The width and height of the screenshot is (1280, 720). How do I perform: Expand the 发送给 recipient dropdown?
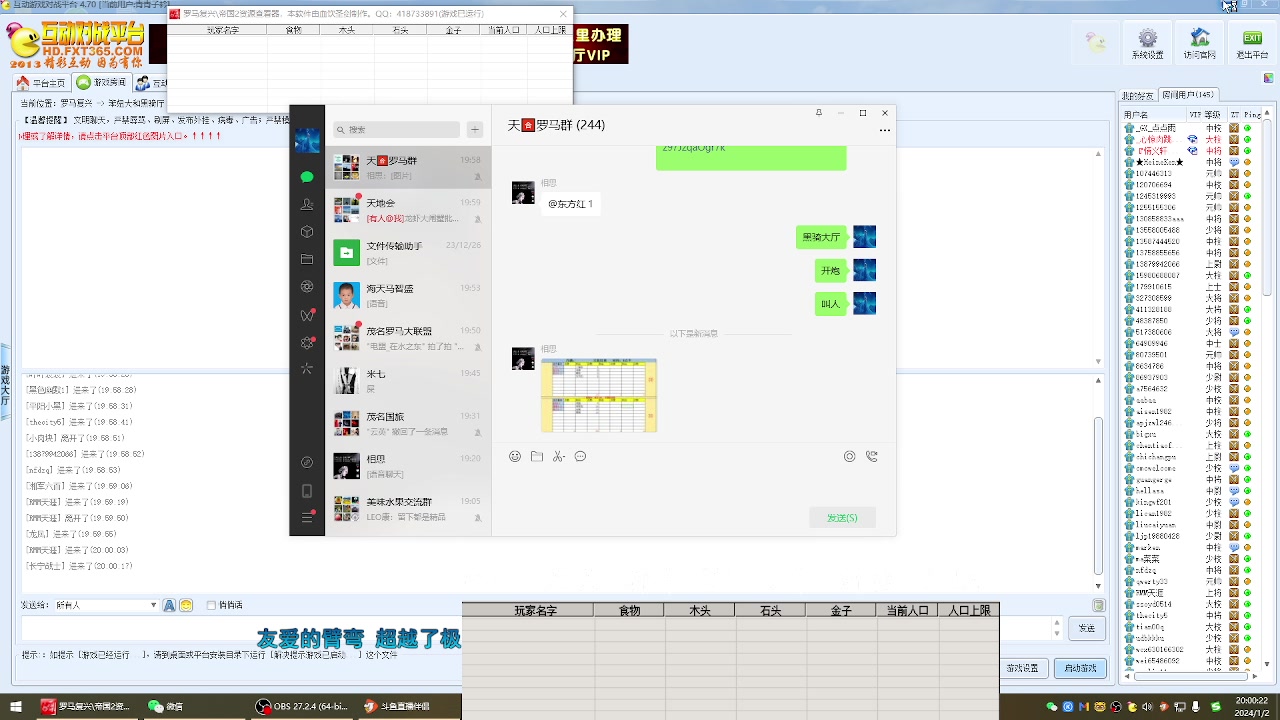pyautogui.click(x=151, y=605)
